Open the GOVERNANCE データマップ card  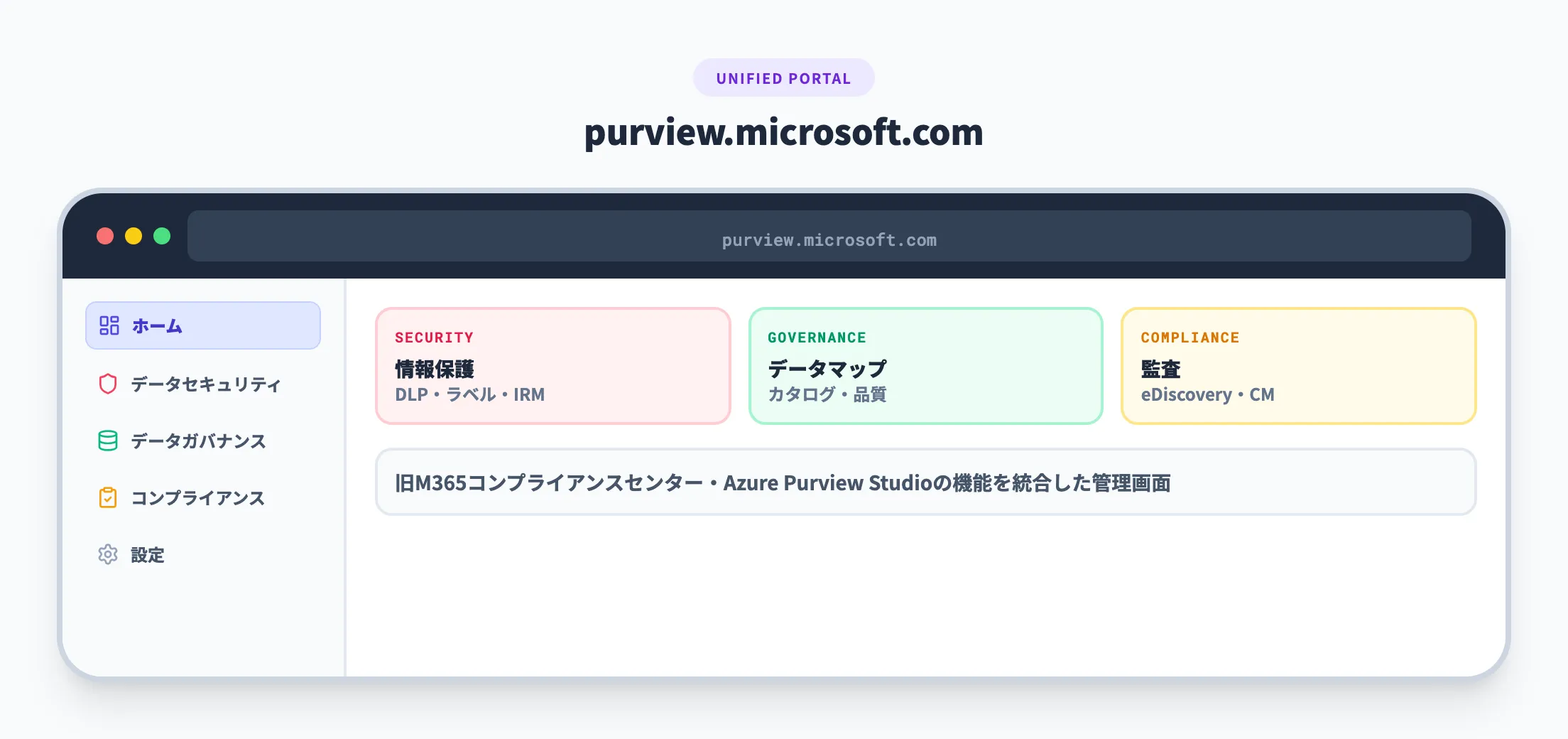pos(925,365)
